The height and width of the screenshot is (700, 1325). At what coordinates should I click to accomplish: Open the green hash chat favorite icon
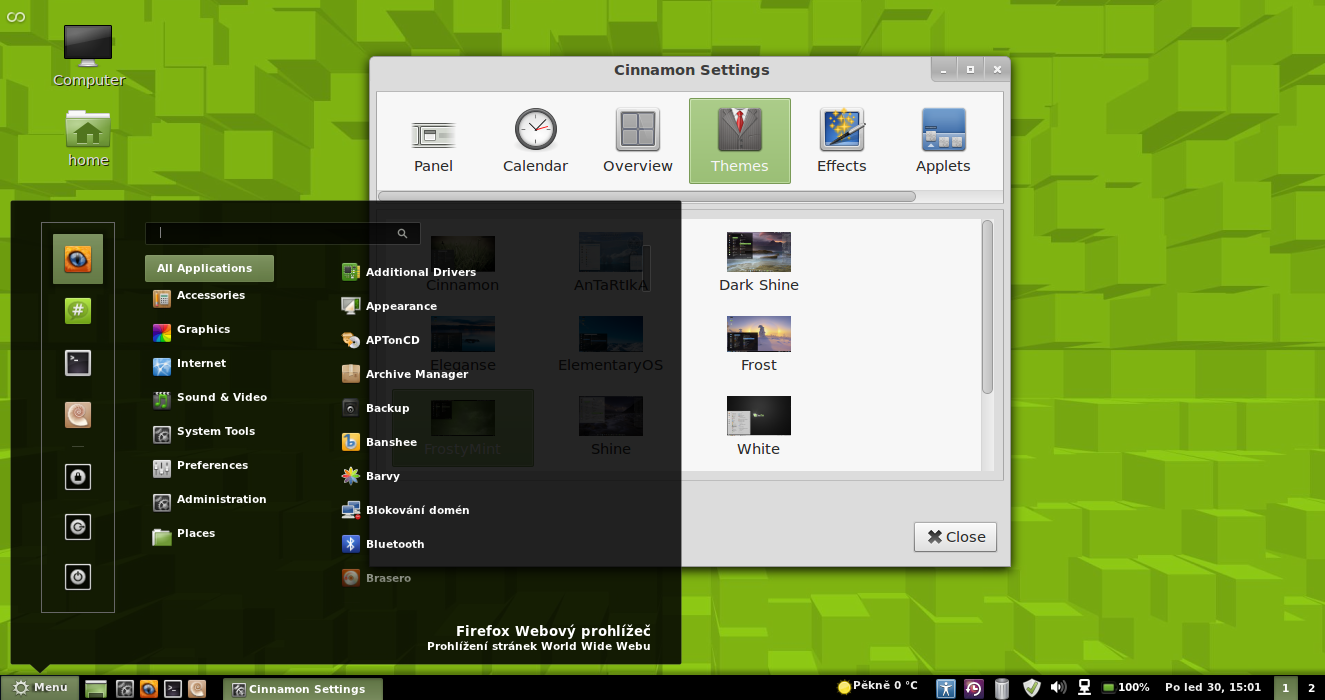coord(78,311)
